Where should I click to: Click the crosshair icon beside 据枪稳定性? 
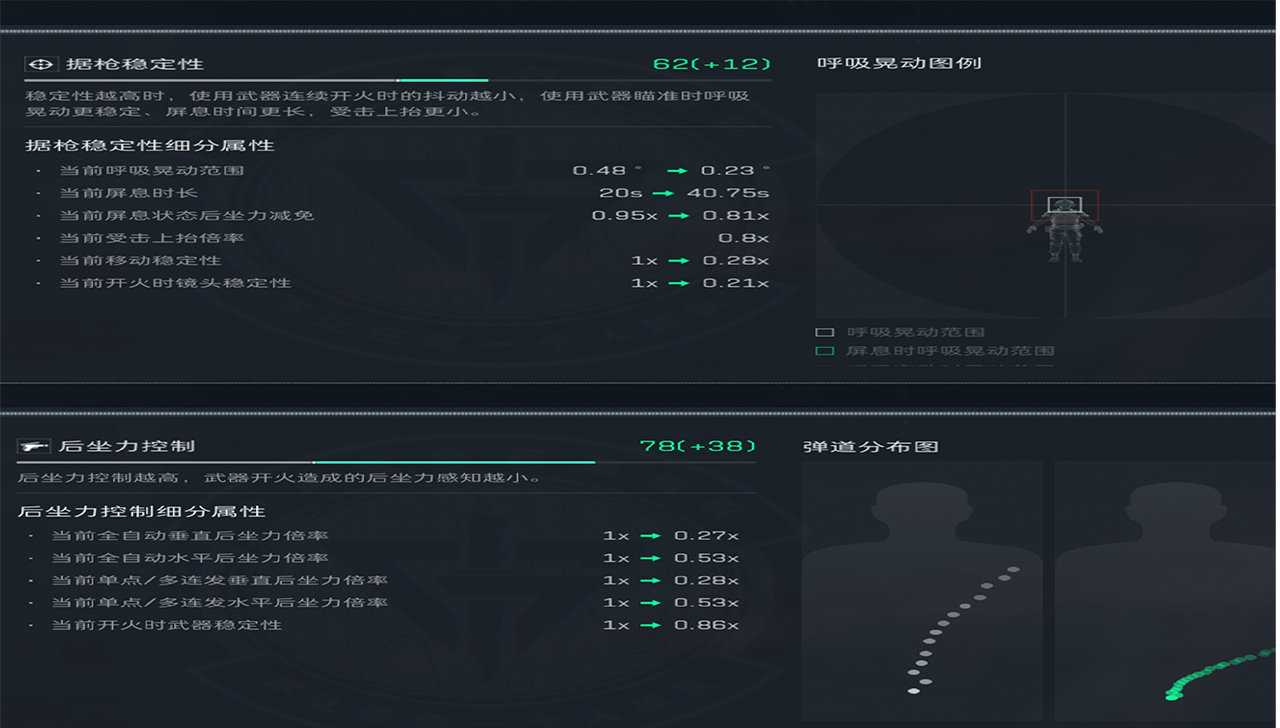[x=41, y=64]
